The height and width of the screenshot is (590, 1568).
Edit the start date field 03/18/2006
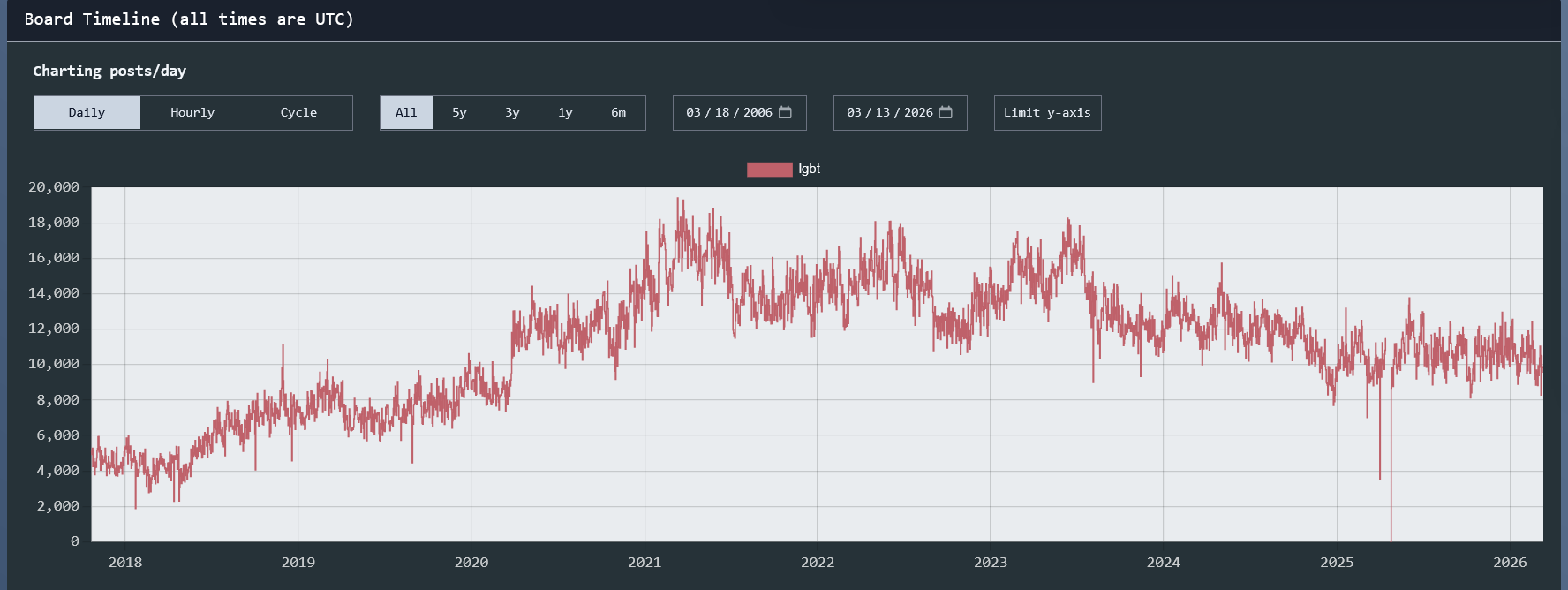pos(739,113)
